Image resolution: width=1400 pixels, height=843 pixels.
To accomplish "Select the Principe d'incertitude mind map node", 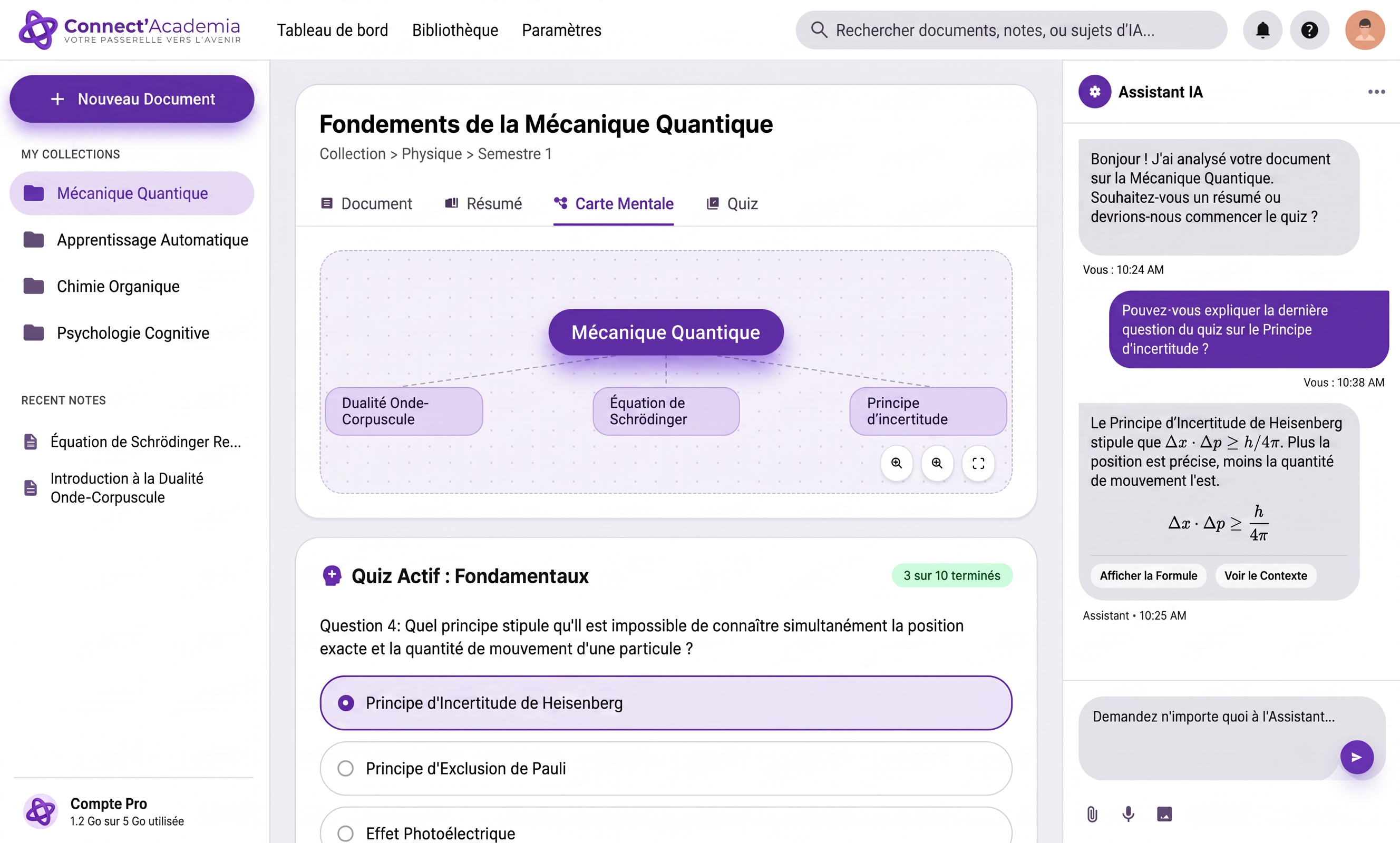I will pyautogui.click(x=928, y=411).
